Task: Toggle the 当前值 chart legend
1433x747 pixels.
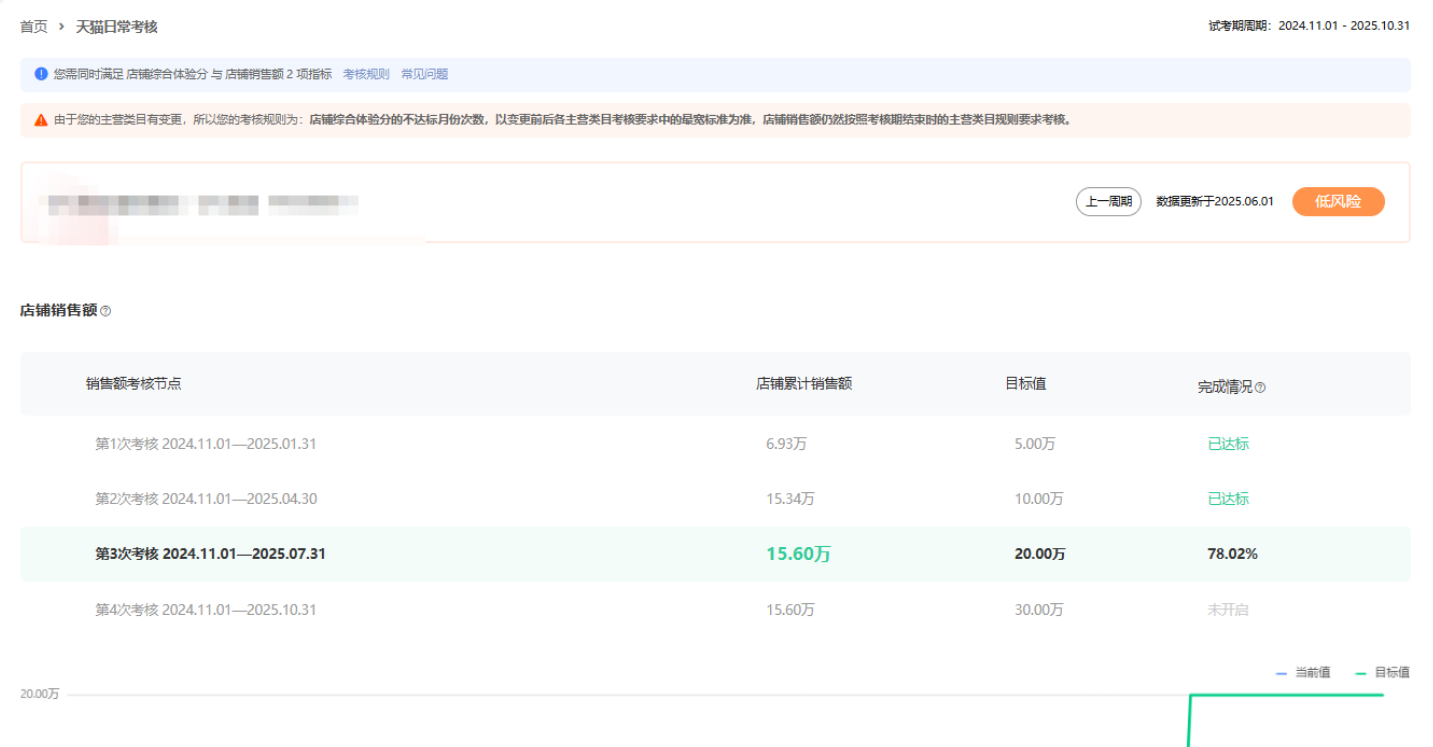Action: pyautogui.click(x=1304, y=673)
